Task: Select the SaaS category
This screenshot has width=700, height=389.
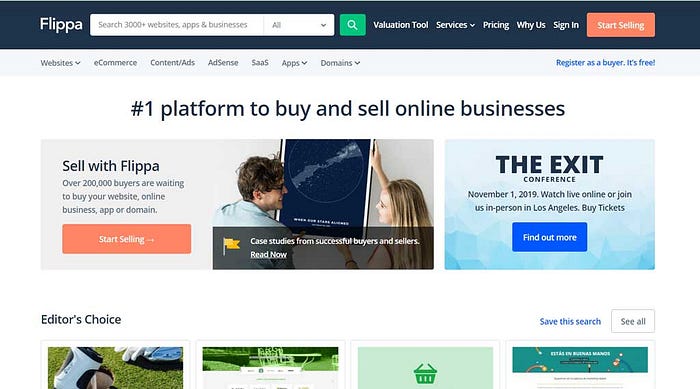Action: [x=260, y=63]
